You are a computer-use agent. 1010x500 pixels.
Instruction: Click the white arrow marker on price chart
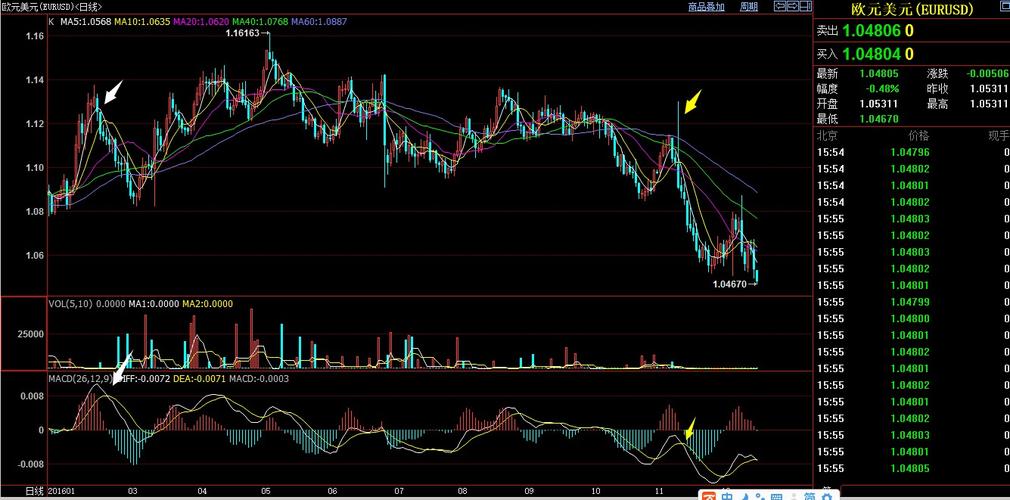point(113,92)
